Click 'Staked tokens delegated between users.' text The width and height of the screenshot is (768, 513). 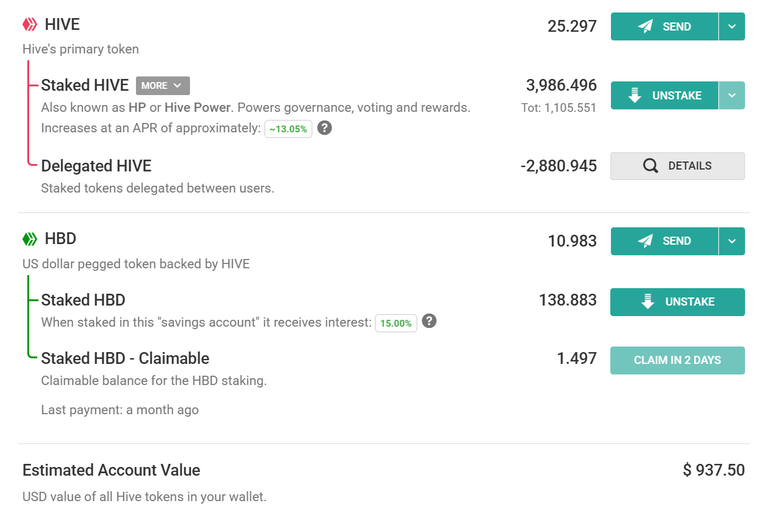[158, 188]
